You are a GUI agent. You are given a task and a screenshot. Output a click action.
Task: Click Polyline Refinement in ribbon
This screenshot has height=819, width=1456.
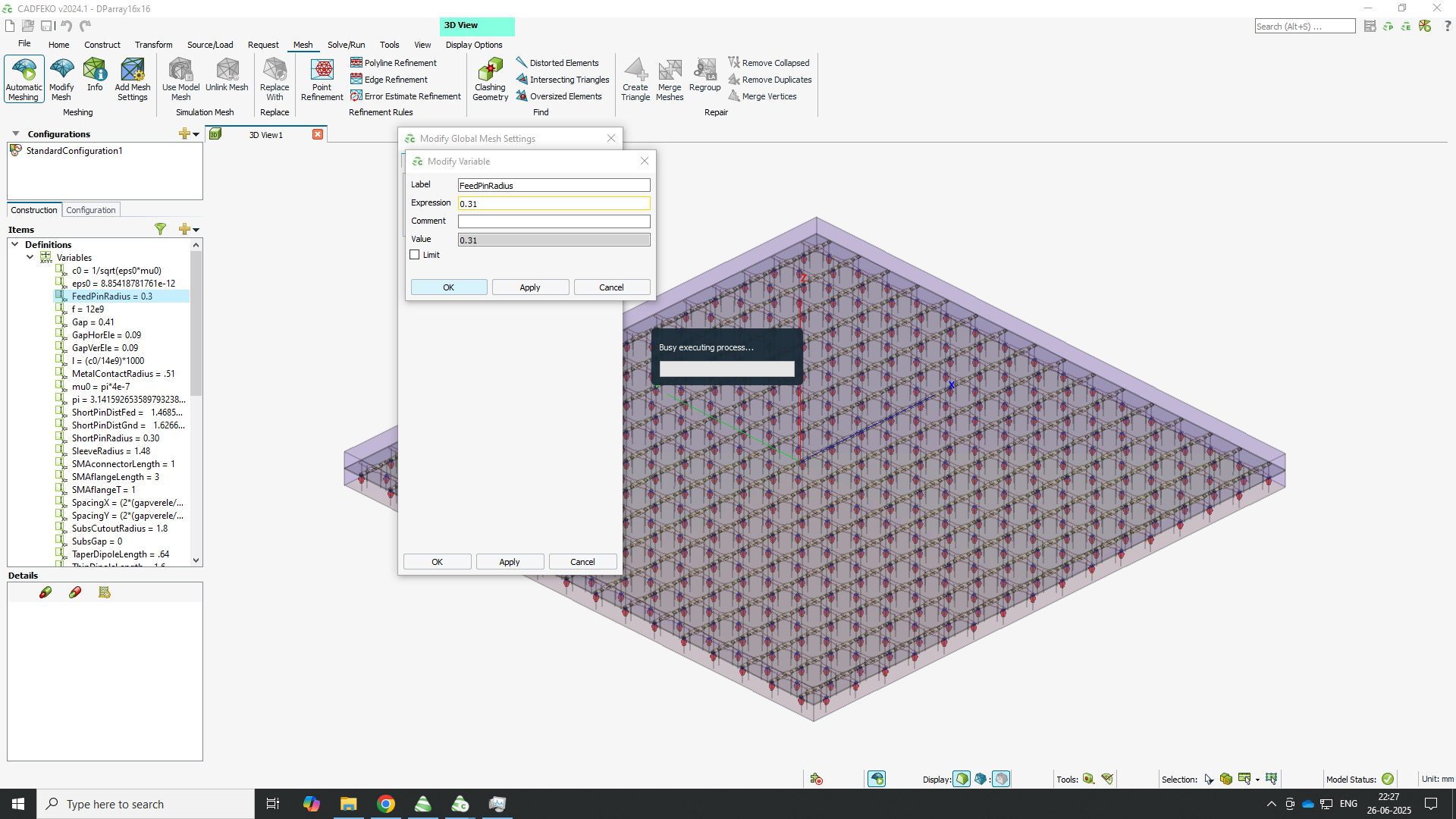[x=394, y=63]
